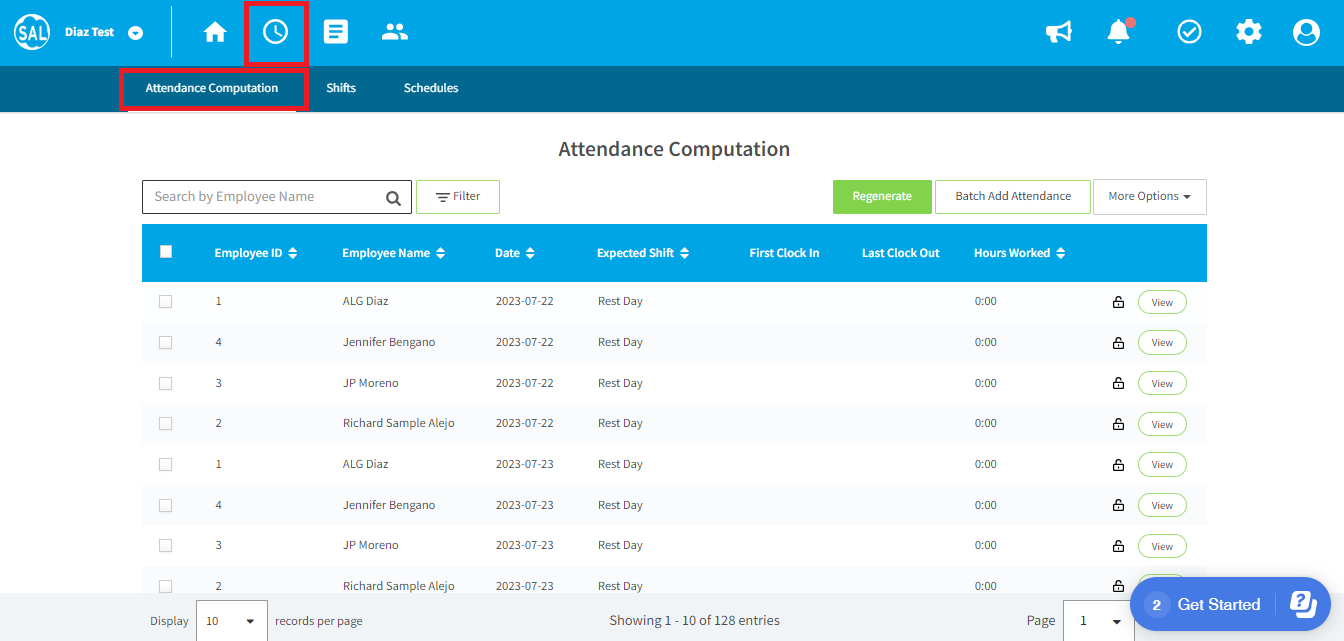The image size is (1344, 641).
Task: Check the Jennifer Bengano 2023-07-22 row checkbox
Action: coord(166,342)
